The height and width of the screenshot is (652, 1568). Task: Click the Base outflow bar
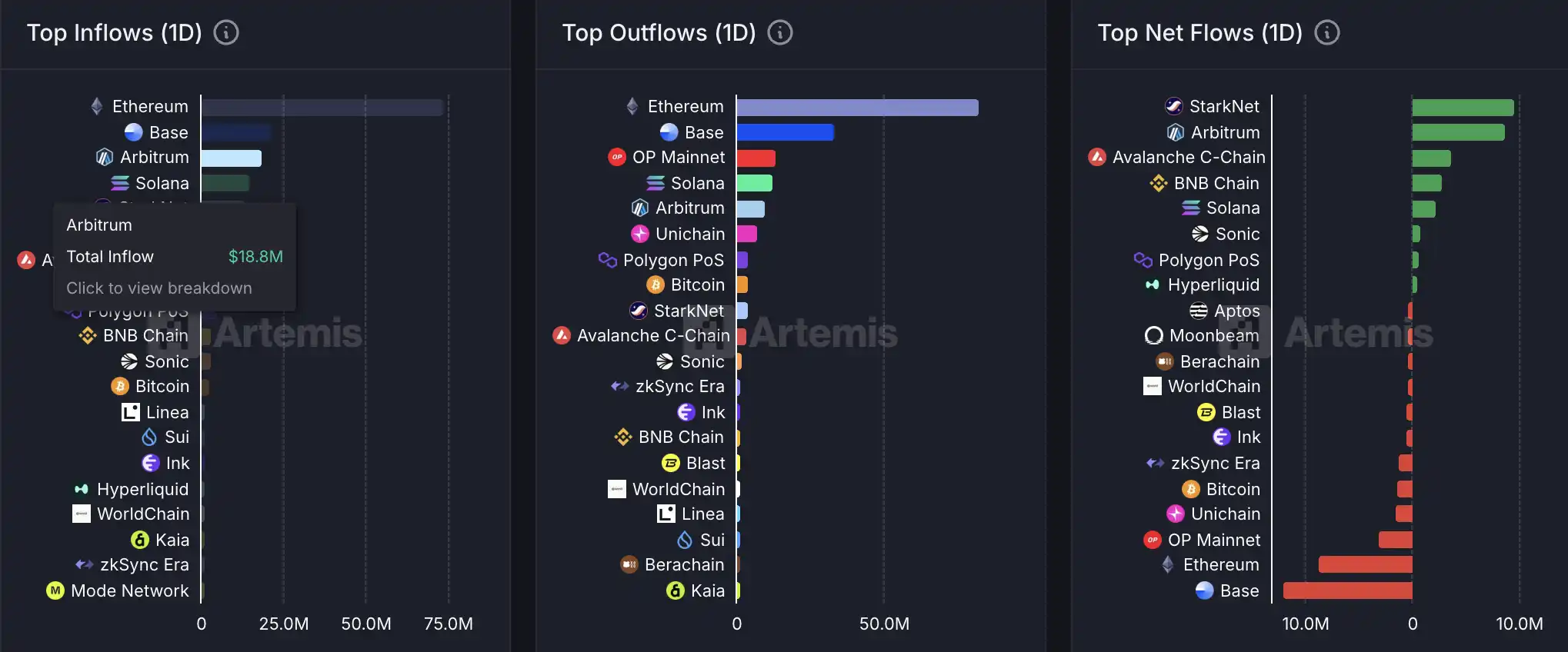[x=785, y=132]
